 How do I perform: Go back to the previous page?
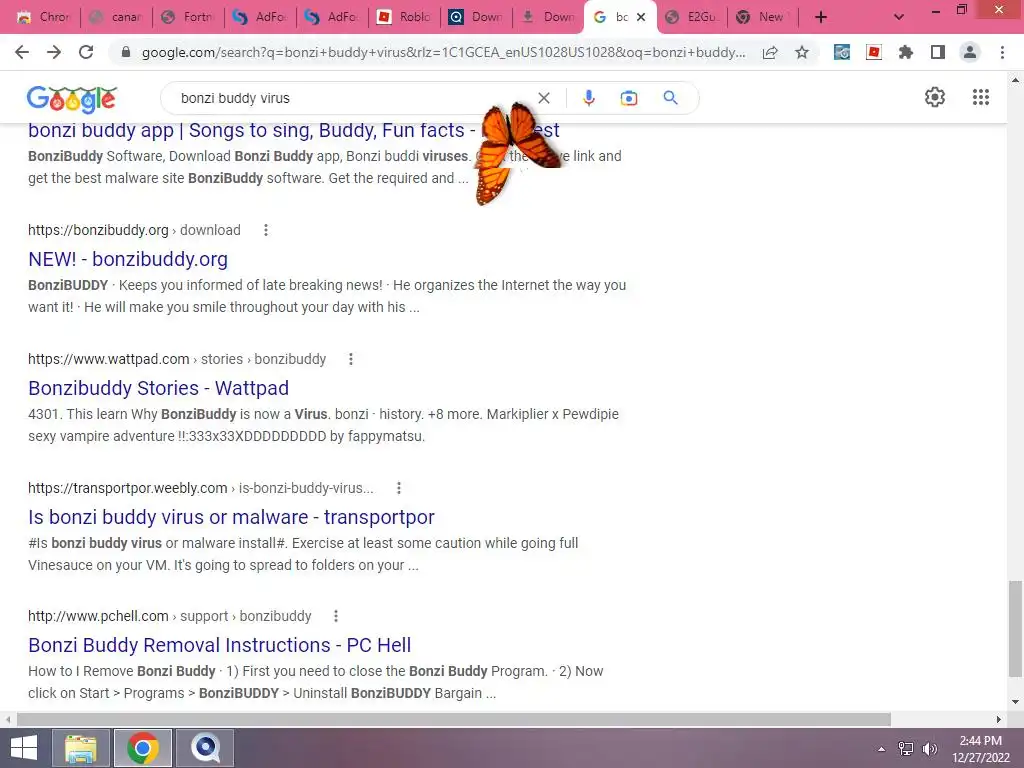(22, 52)
